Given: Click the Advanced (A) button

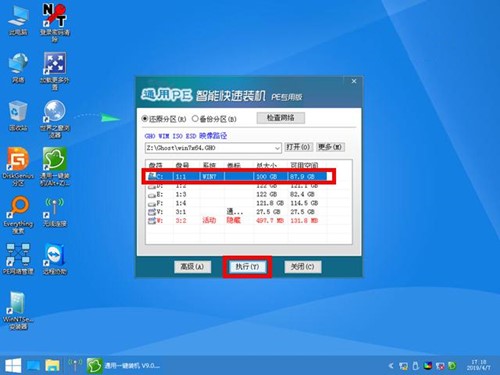Looking at the screenshot, I should click(x=192, y=267).
